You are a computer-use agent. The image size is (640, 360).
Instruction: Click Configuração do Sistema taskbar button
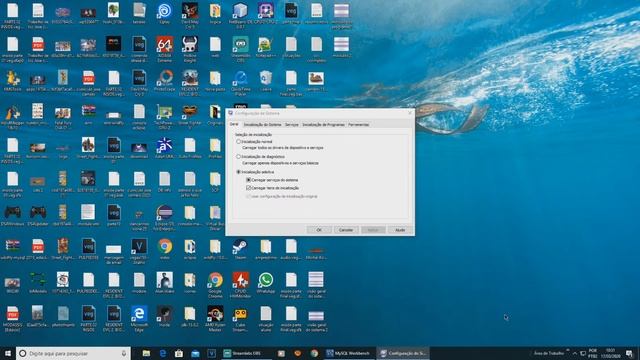click(x=403, y=353)
